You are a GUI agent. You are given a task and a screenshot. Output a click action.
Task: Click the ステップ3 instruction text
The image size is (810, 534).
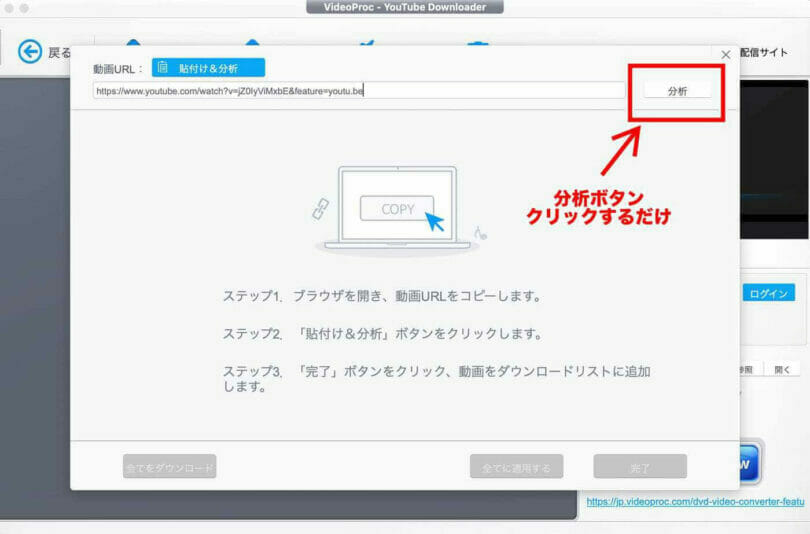(437, 378)
